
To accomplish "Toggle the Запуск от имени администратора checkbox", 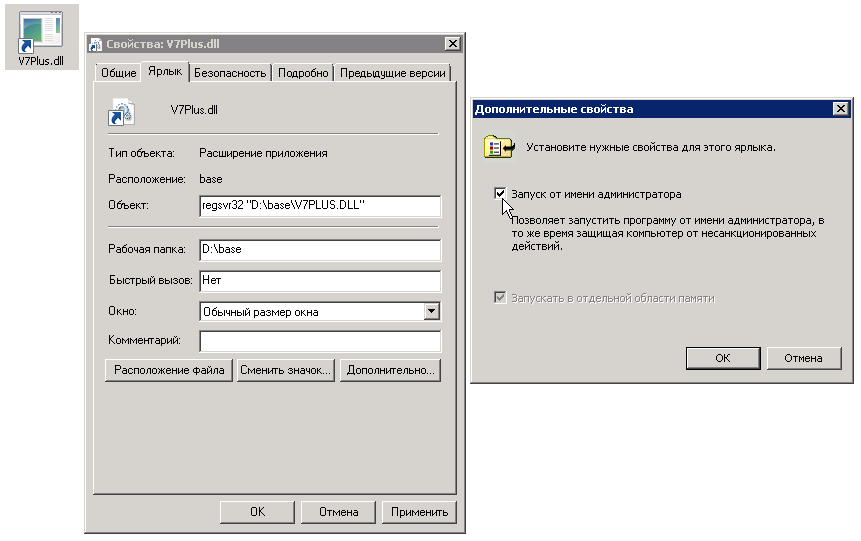I will [500, 194].
